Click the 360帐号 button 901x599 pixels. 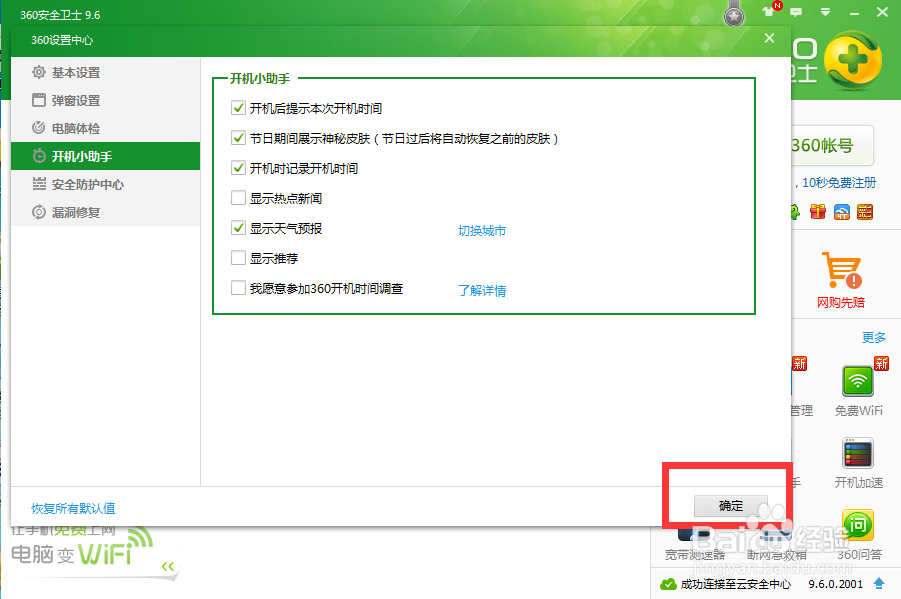coord(832,145)
